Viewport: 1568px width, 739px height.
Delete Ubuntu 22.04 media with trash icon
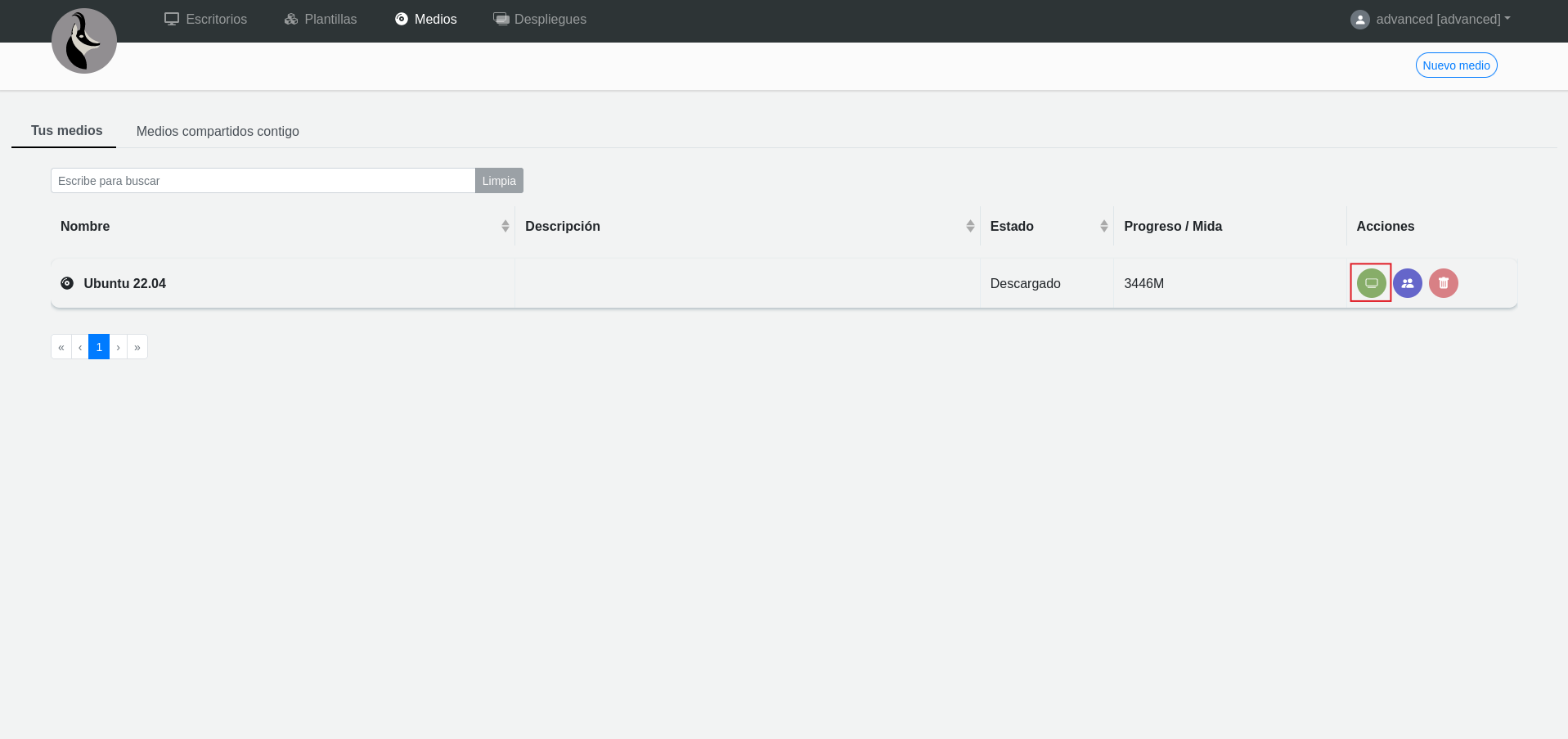point(1443,283)
